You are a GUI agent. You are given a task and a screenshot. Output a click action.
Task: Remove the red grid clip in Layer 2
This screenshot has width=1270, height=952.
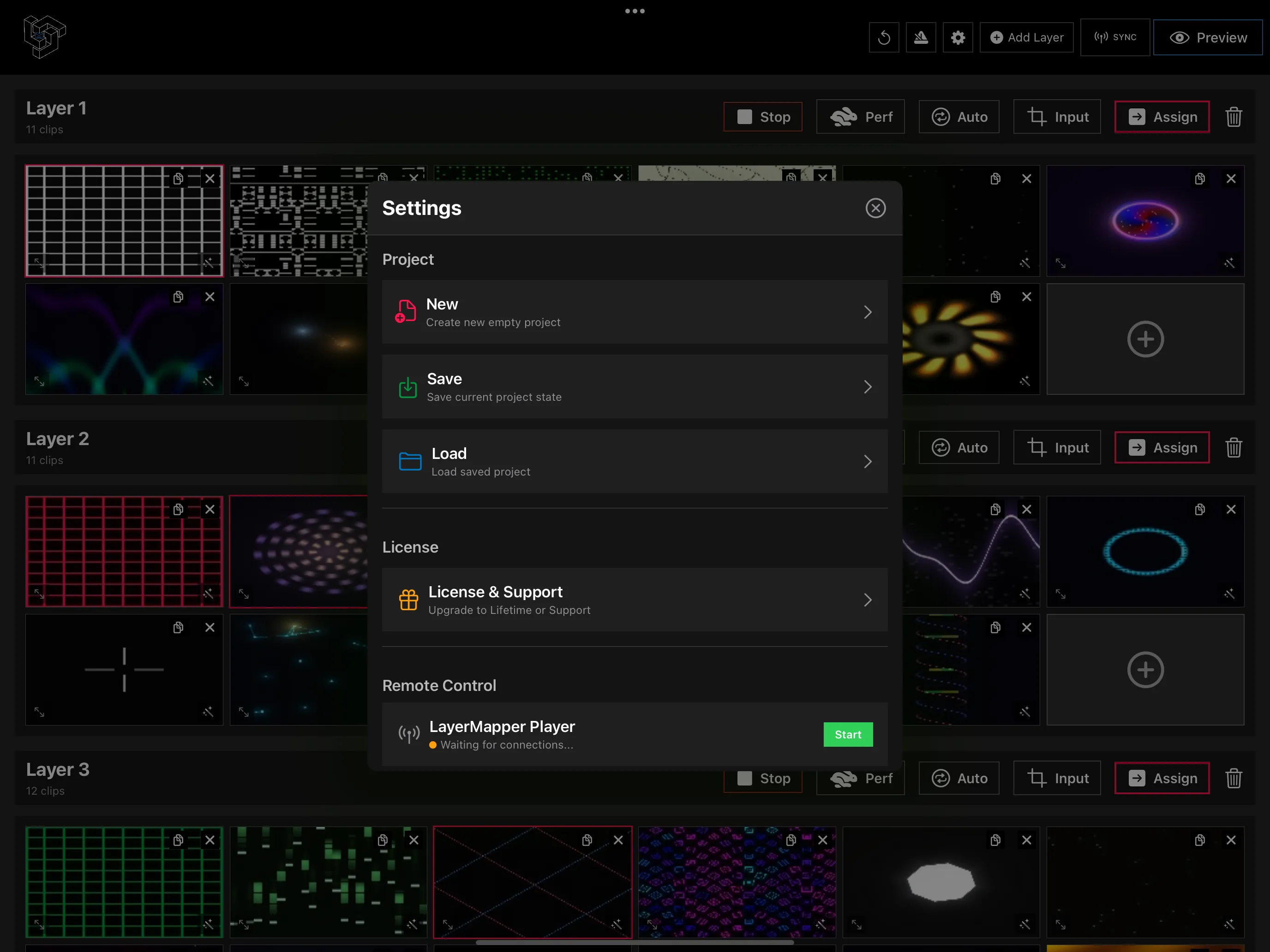[x=210, y=510]
